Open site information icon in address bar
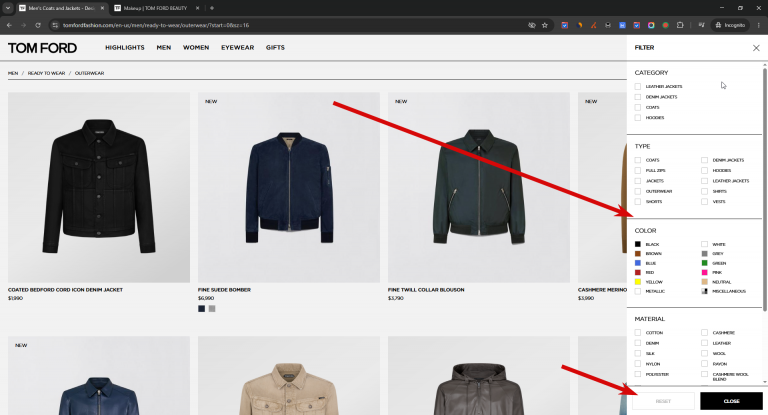768x415 pixels. [55, 25]
